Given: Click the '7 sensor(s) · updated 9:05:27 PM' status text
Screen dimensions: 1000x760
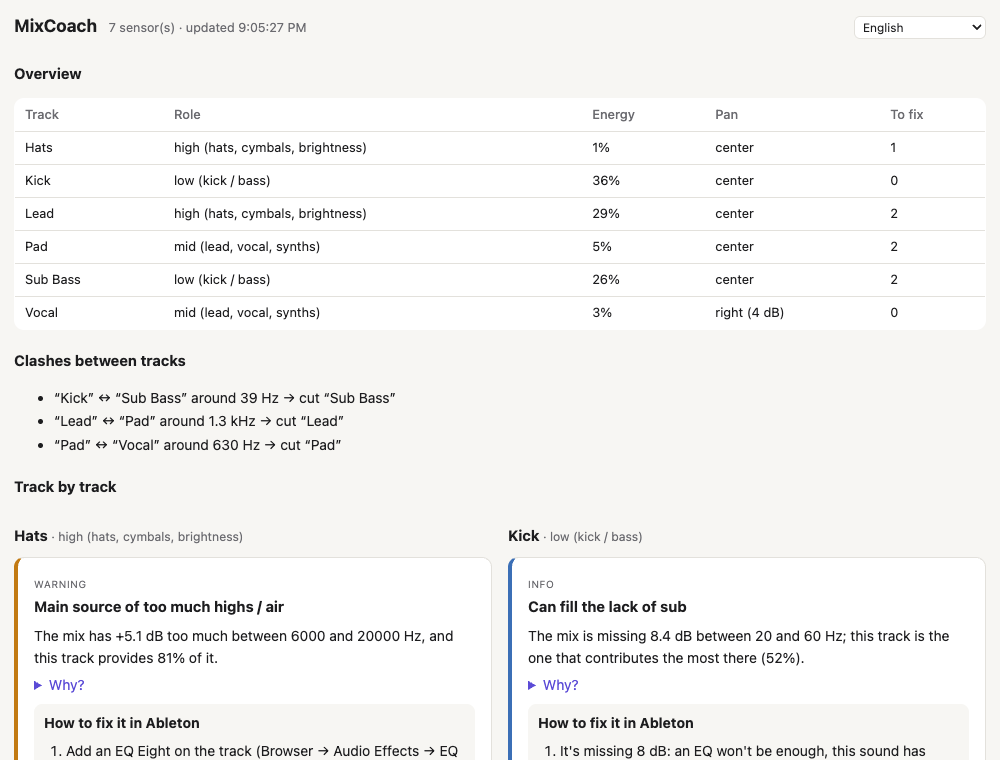Looking at the screenshot, I should click(207, 27).
